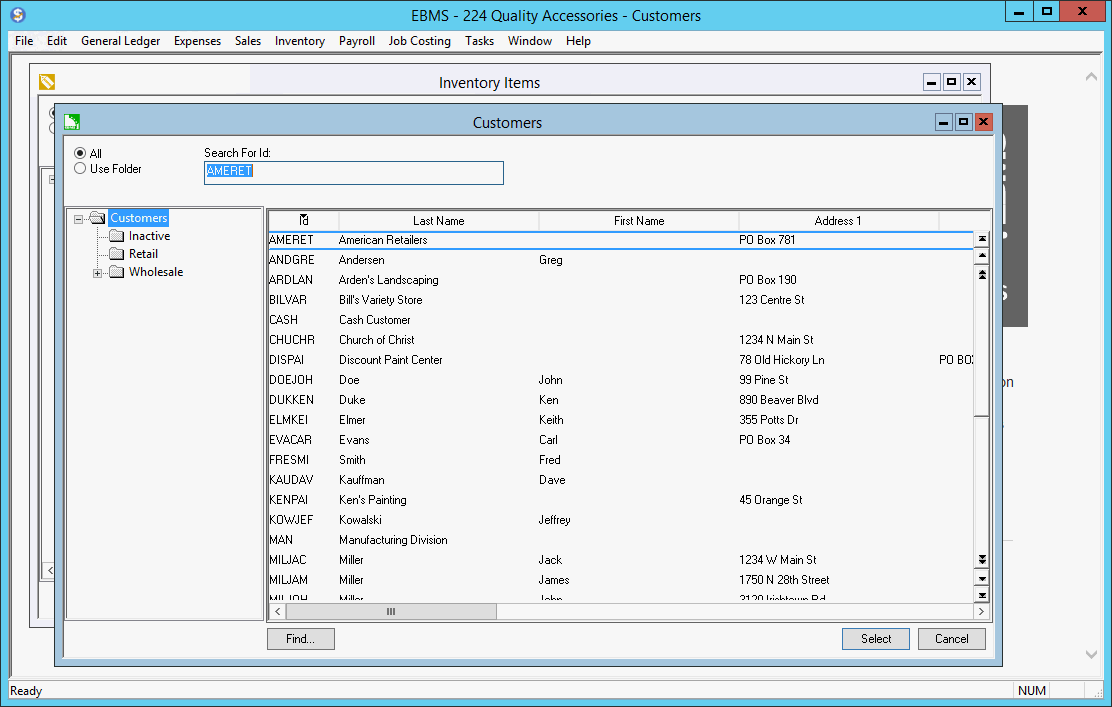The height and width of the screenshot is (707, 1112).
Task: Select the Retail folder in tree
Action: click(x=143, y=254)
